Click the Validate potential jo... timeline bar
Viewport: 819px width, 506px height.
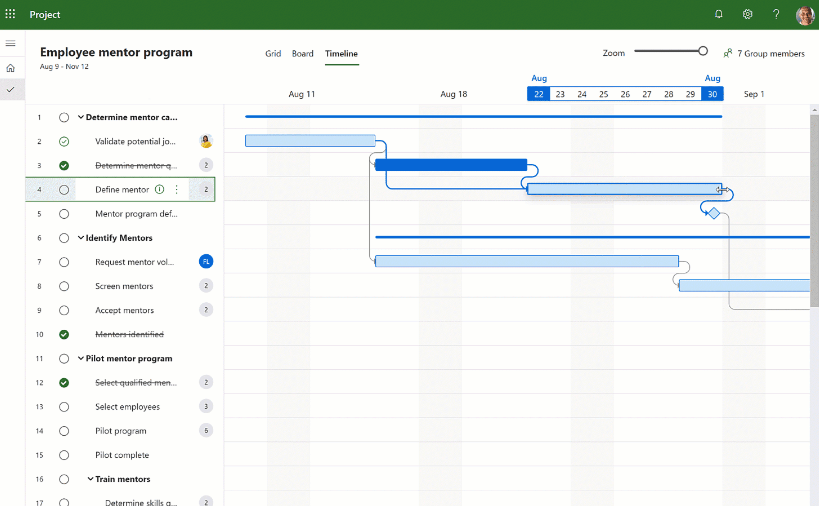310,140
